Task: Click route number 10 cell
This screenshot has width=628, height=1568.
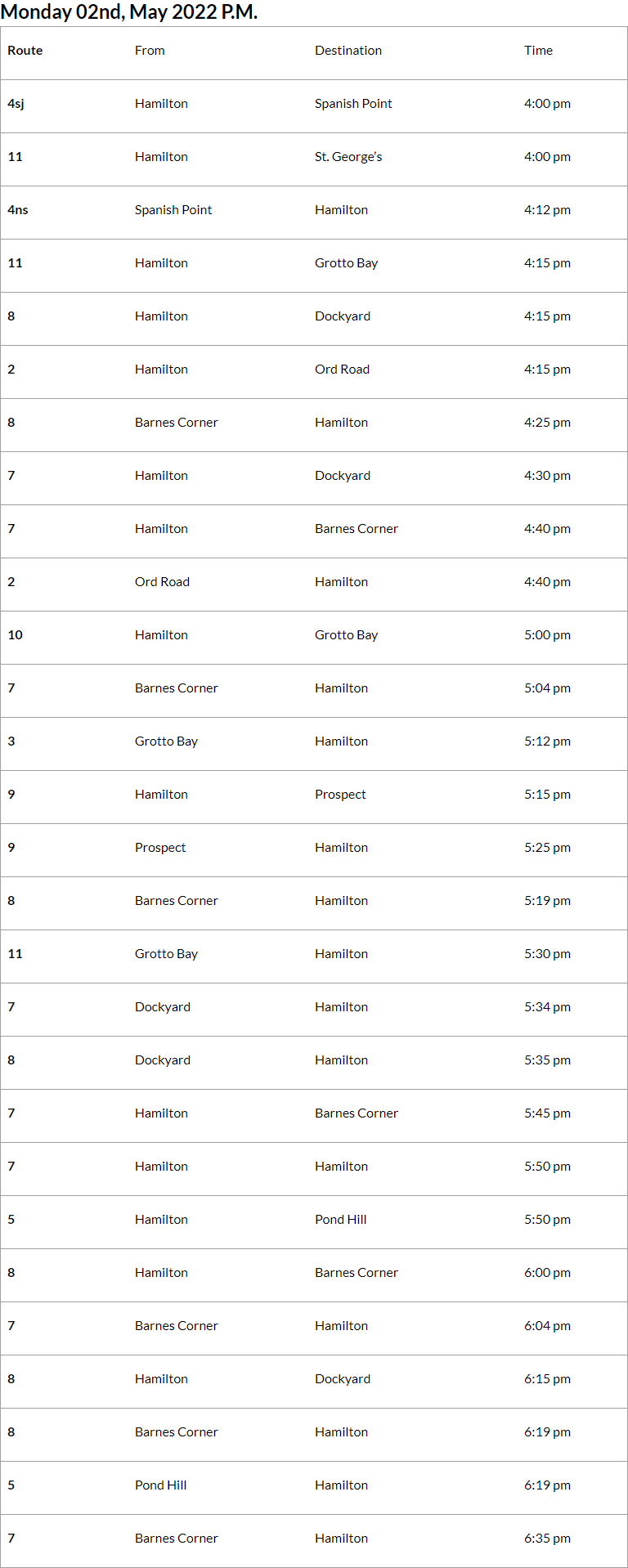Action: [16, 635]
